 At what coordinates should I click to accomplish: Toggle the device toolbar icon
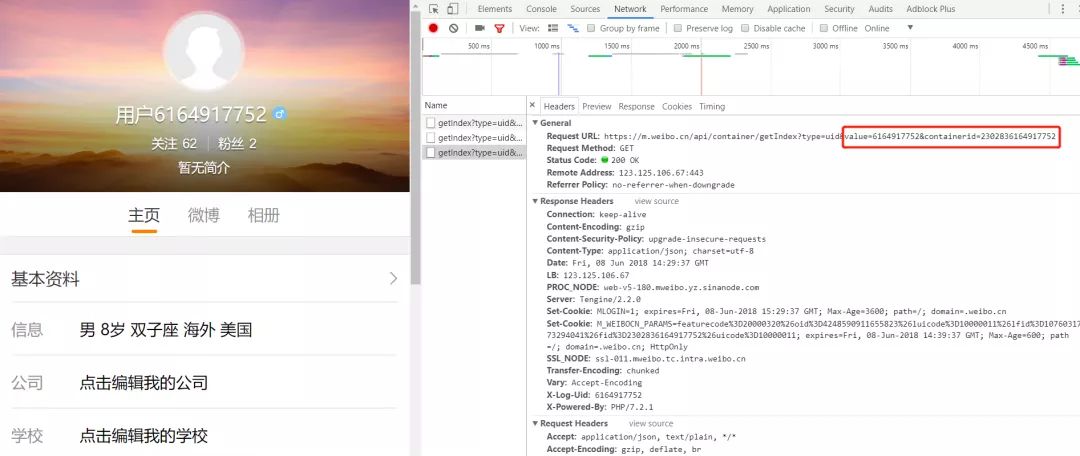[453, 9]
